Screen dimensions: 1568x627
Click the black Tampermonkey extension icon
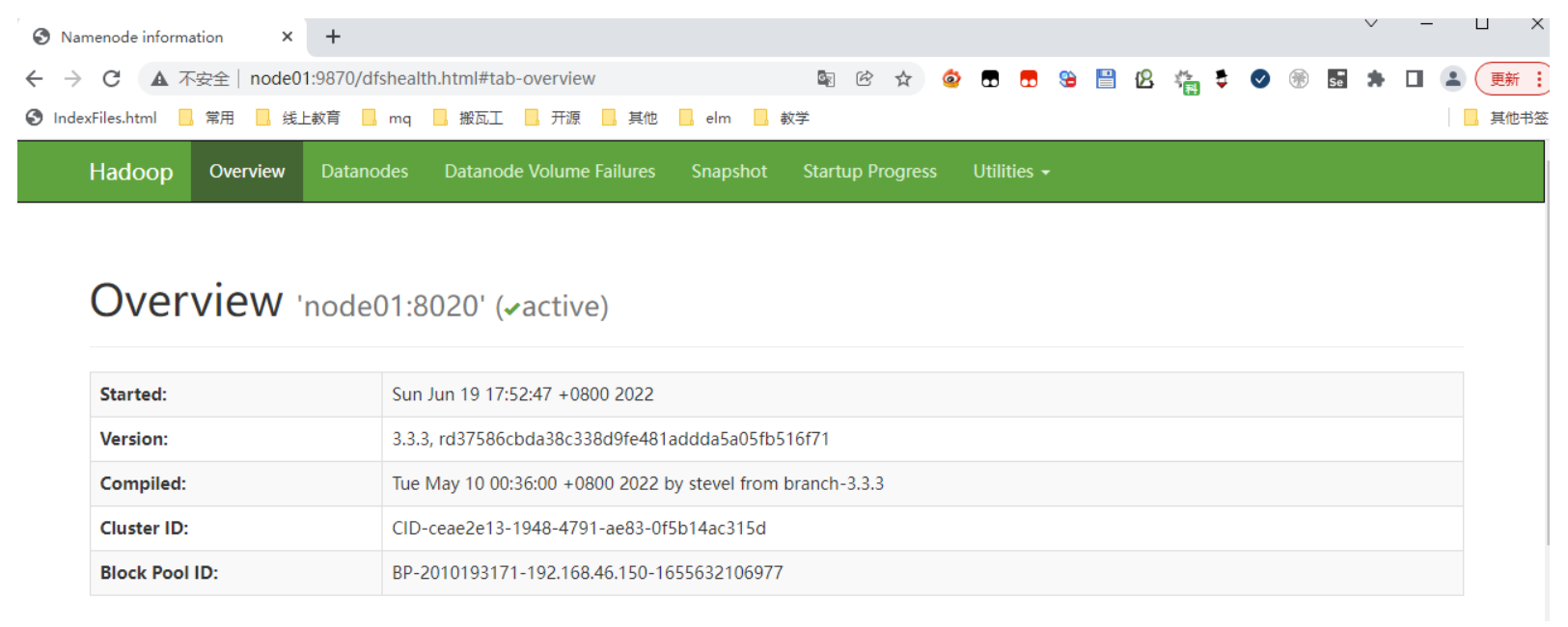point(990,79)
